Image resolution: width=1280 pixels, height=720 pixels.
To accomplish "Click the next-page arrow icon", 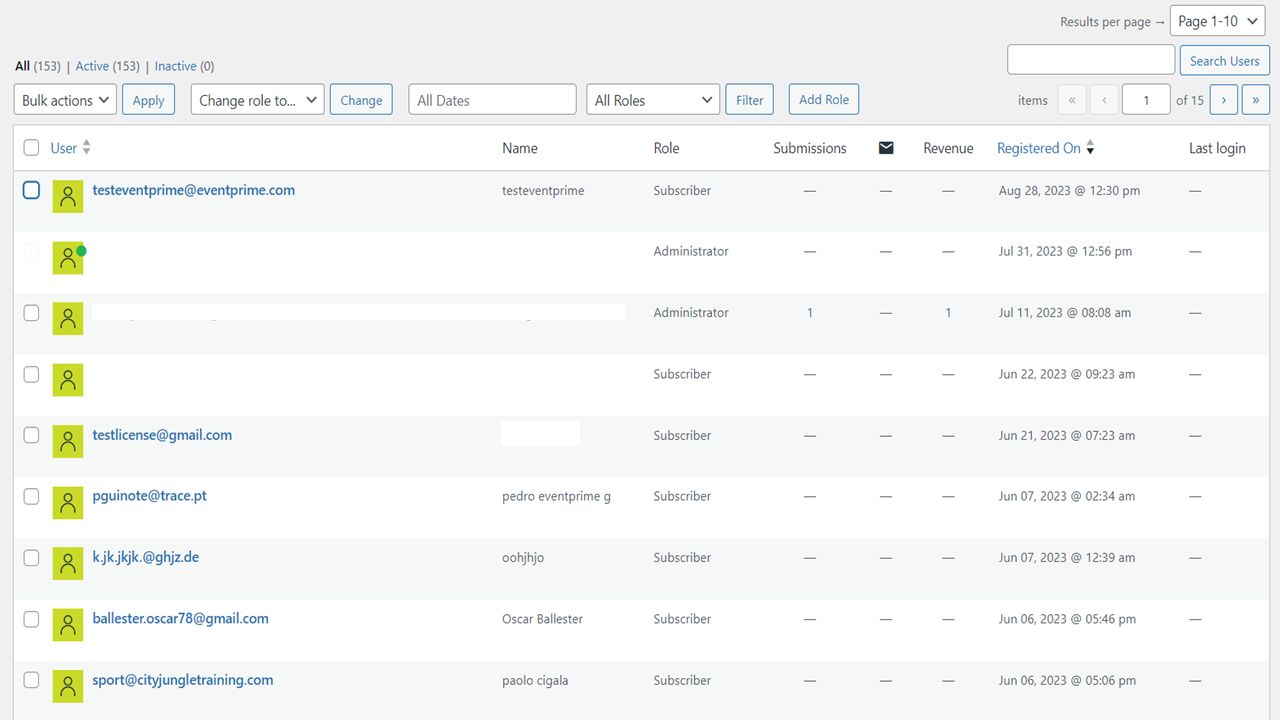I will [x=1223, y=99].
